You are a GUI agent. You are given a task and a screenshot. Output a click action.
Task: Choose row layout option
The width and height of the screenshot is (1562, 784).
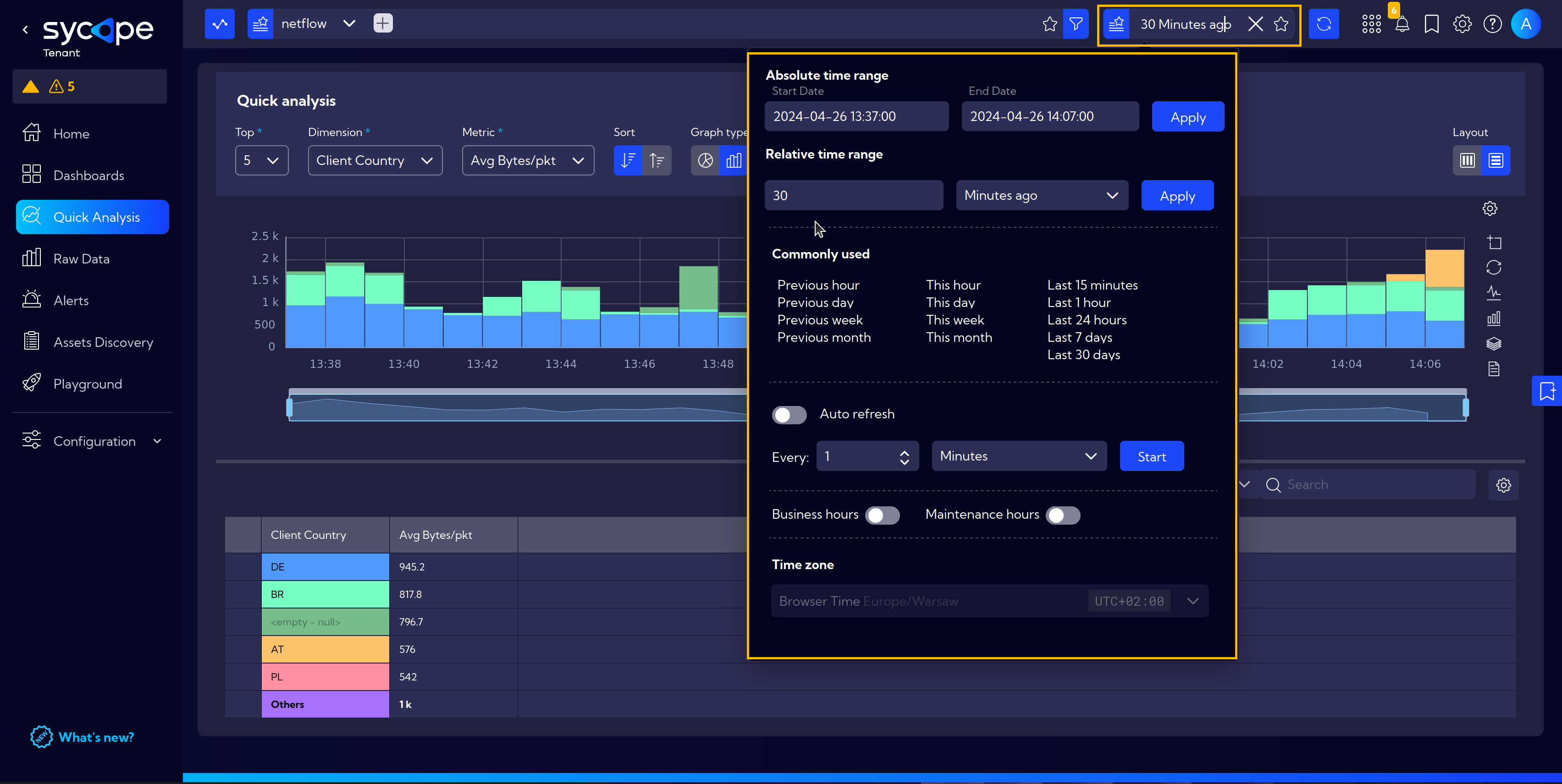[x=1496, y=160]
